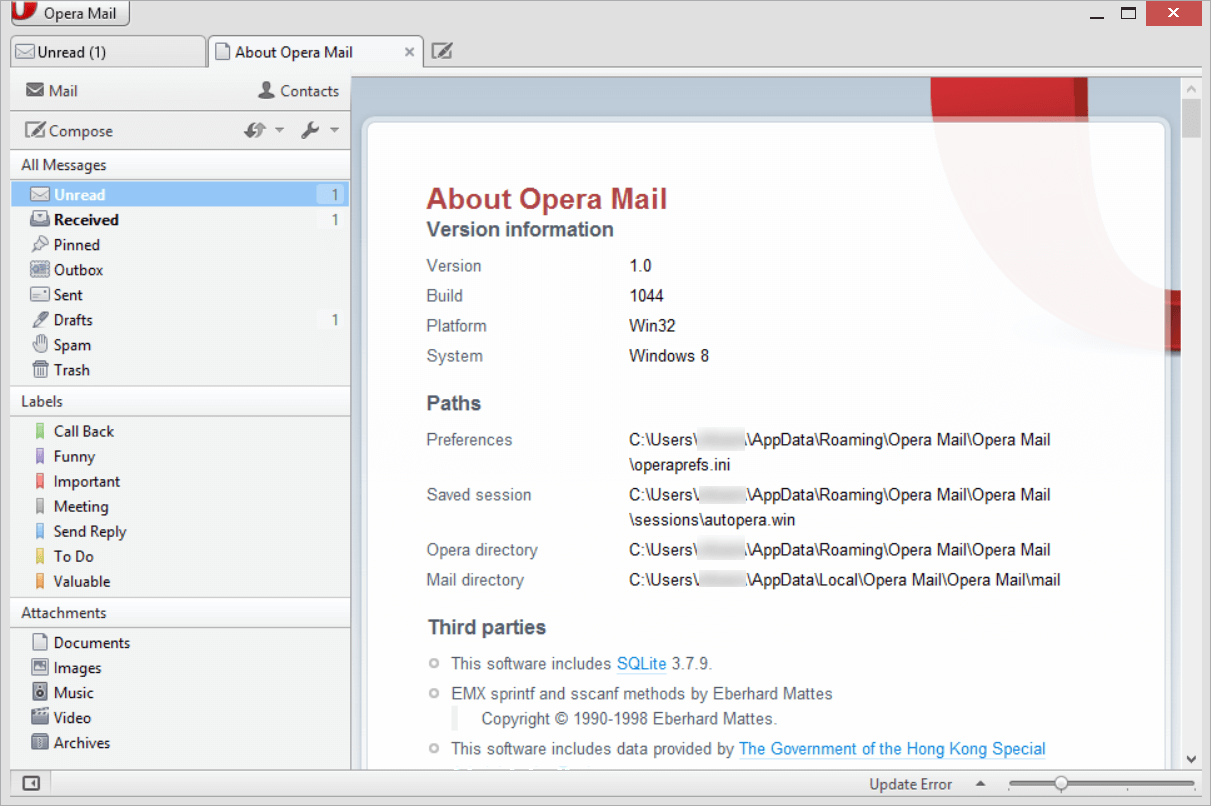Click the orange Valuable label flag
The width and height of the screenshot is (1211, 806).
(x=40, y=581)
